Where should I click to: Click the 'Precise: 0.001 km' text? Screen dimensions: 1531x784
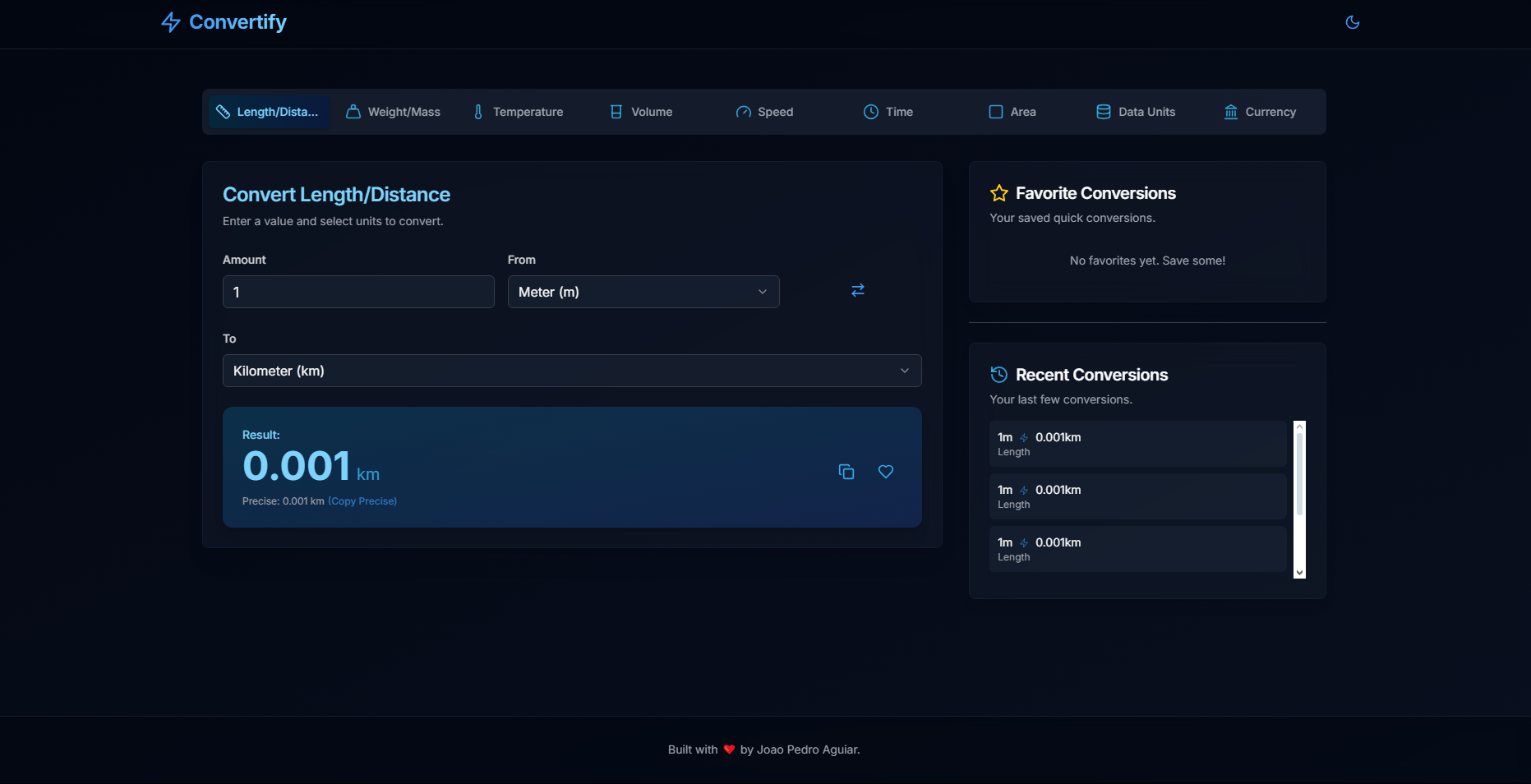[284, 501]
